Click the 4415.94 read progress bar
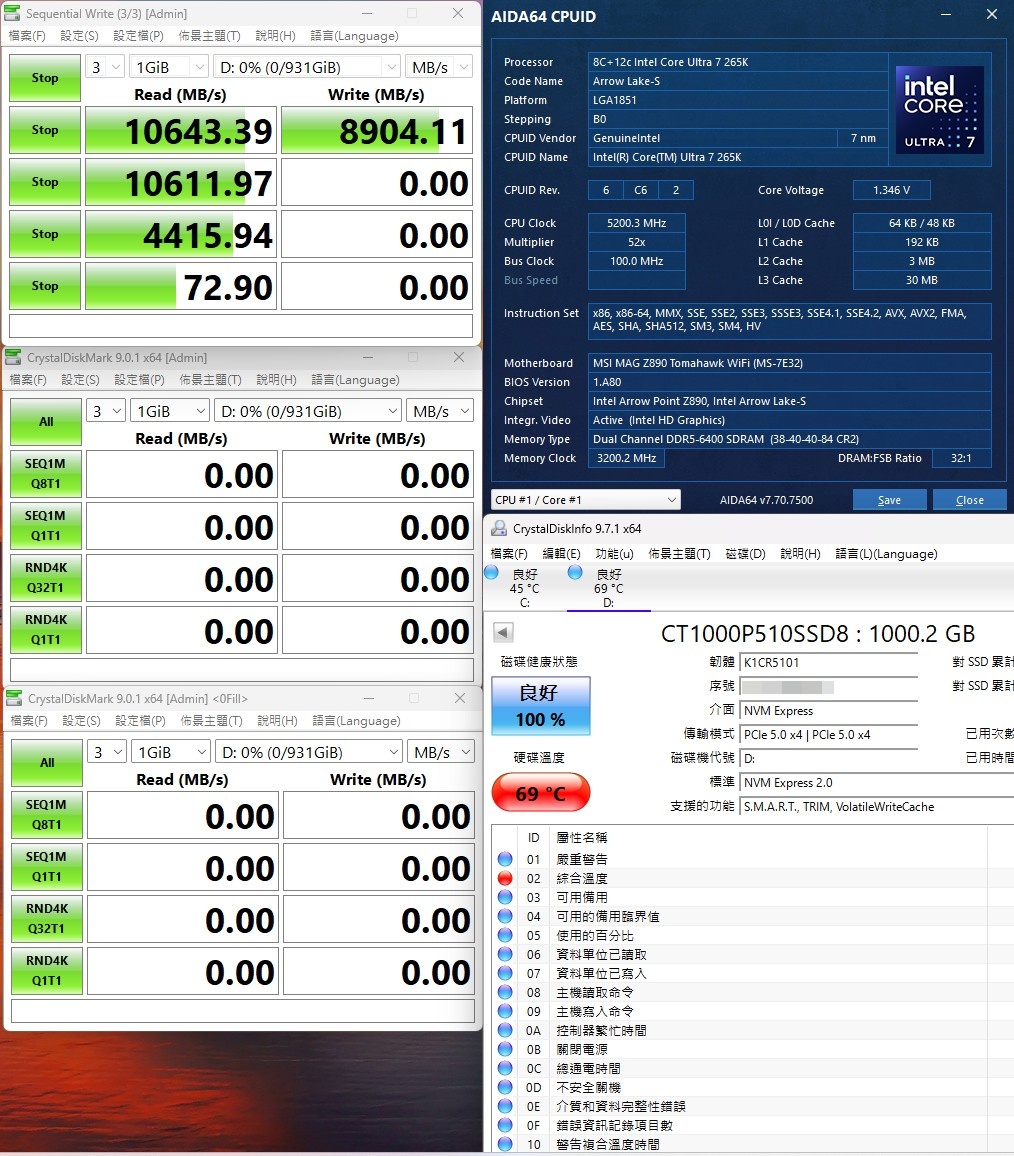 click(x=181, y=234)
